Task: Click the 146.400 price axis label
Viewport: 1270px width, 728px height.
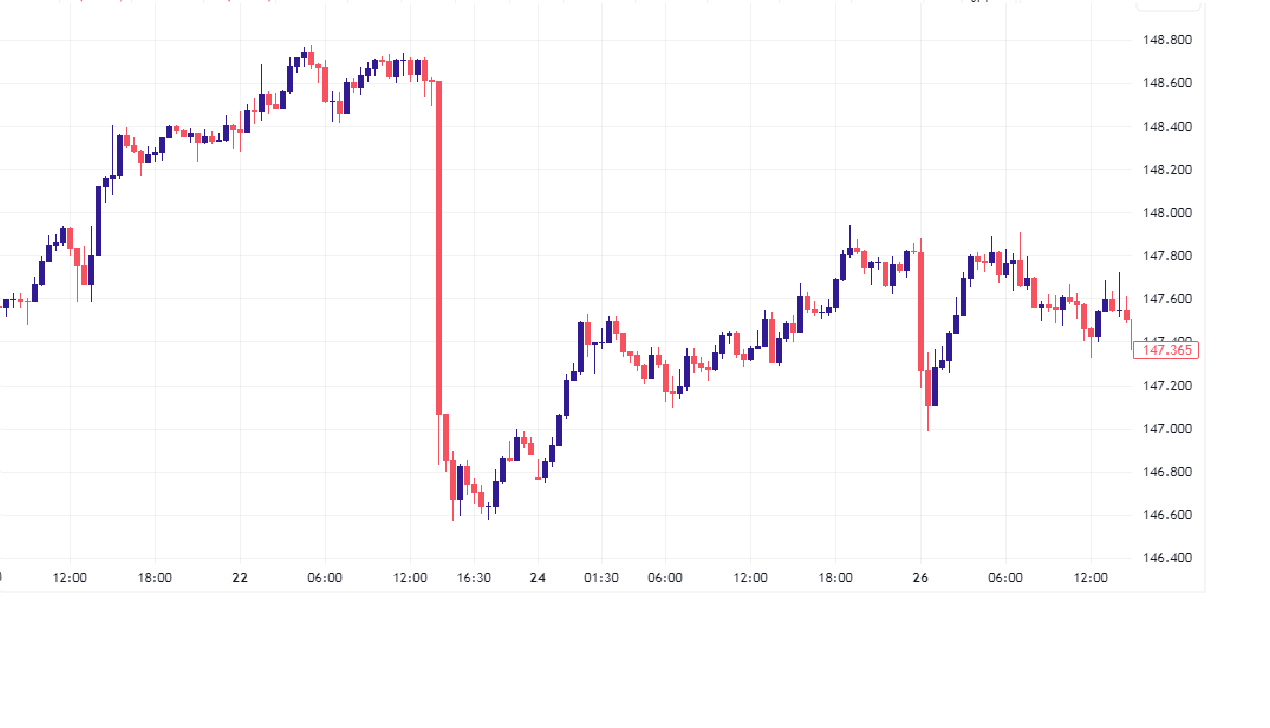Action: click(x=1167, y=558)
